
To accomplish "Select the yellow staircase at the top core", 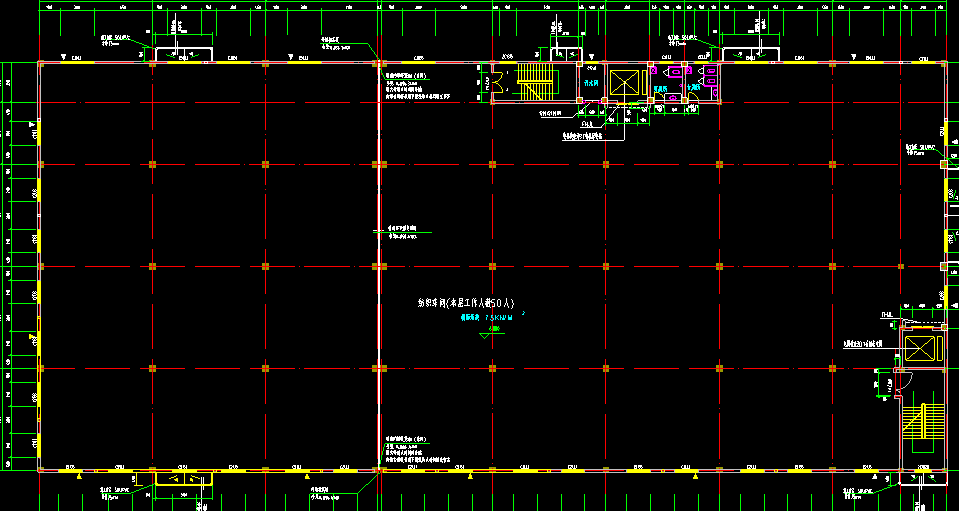I will click(x=535, y=81).
